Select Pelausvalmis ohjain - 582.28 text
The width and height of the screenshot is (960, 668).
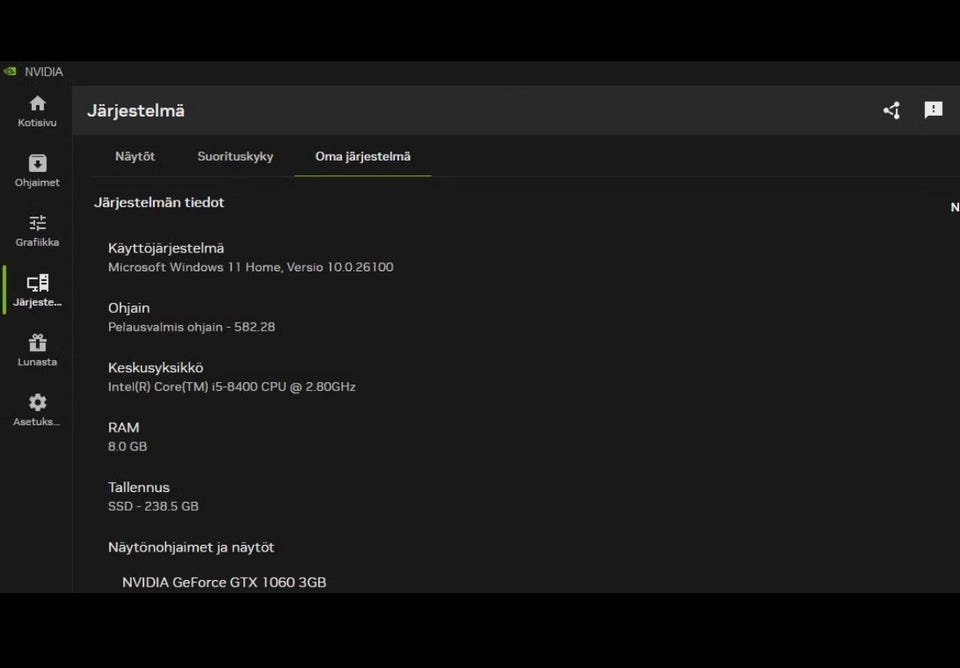click(192, 327)
